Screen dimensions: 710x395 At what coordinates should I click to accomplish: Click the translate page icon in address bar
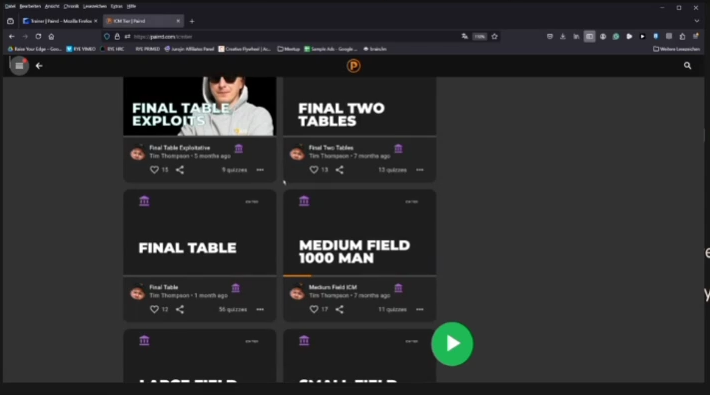[x=465, y=36]
